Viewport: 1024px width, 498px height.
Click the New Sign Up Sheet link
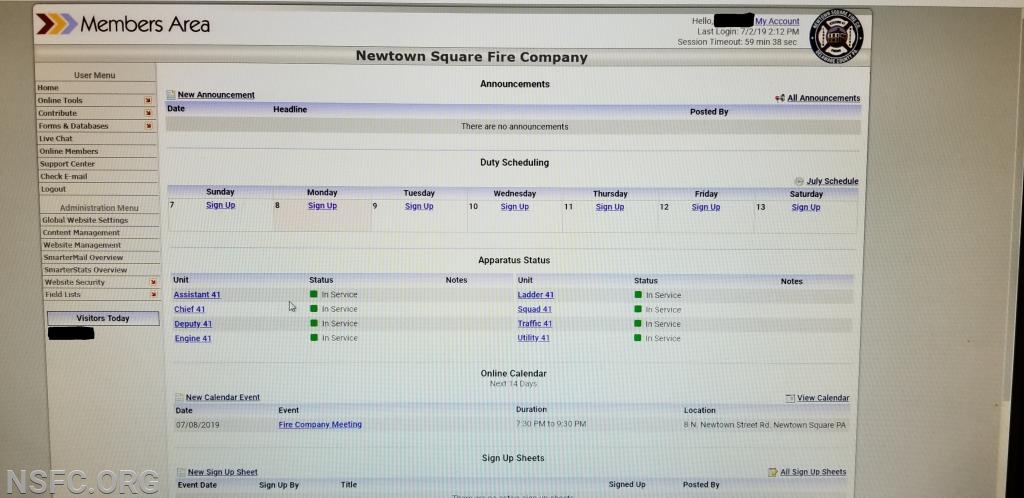tap(223, 473)
